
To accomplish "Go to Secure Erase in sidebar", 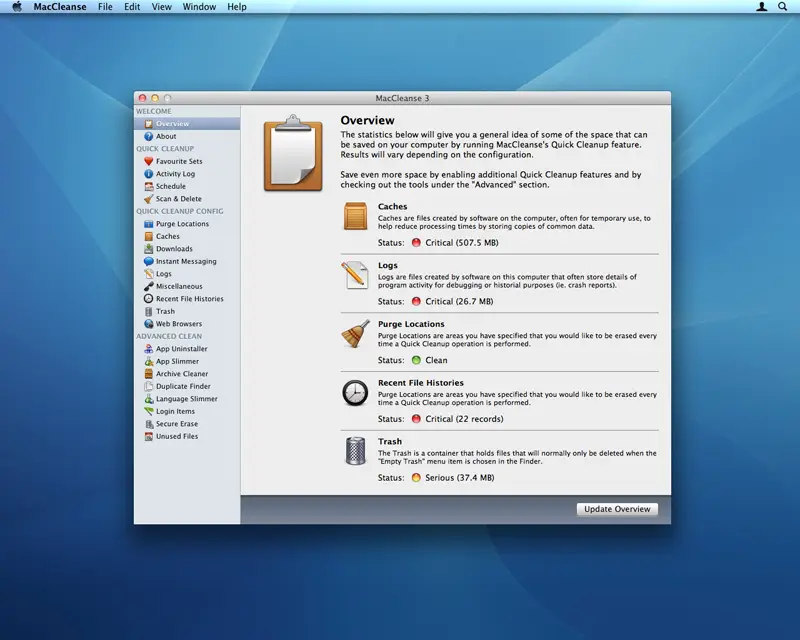I will tap(171, 424).
